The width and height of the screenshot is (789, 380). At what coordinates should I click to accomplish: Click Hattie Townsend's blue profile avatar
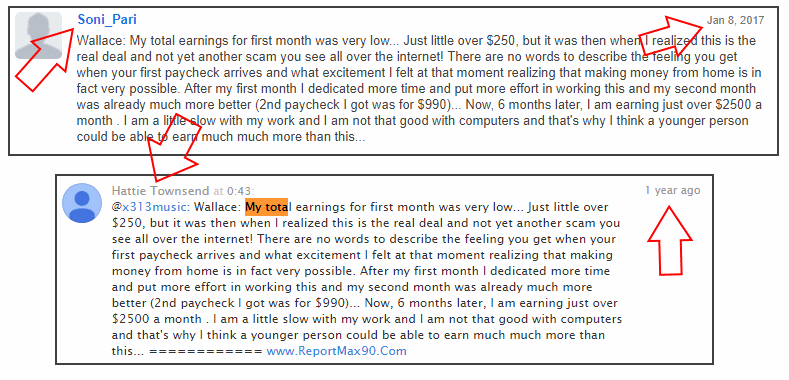82,203
